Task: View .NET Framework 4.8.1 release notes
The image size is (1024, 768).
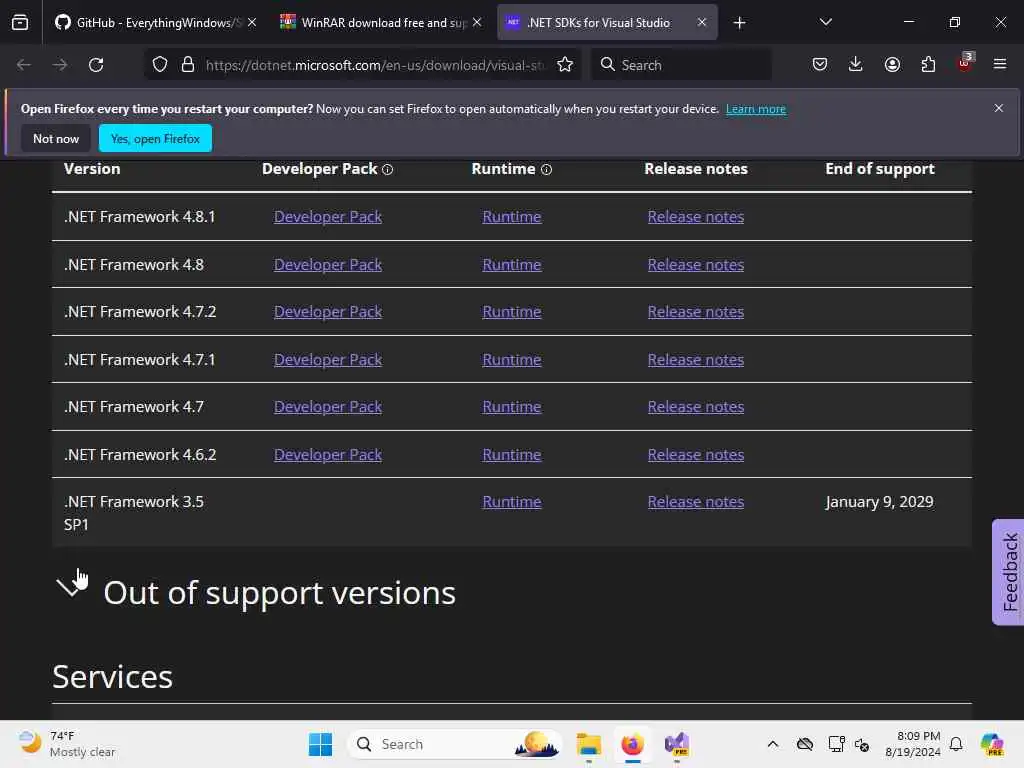Action: tap(696, 217)
